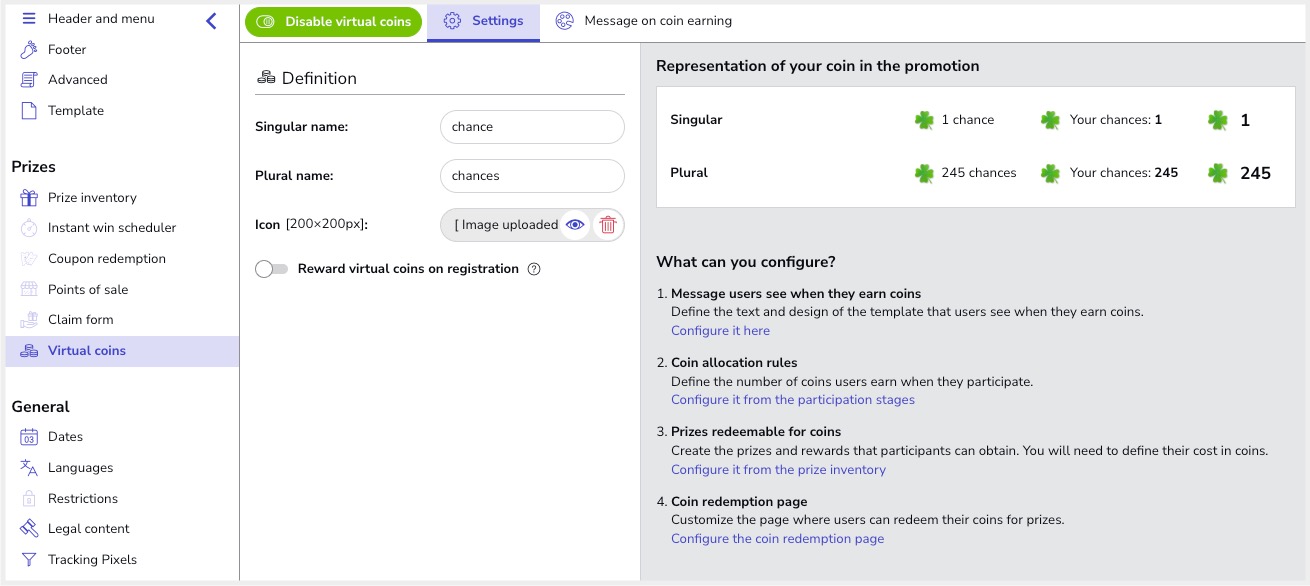Follow Configure the coin redemption page link
The image size is (1310, 586).
777,539
